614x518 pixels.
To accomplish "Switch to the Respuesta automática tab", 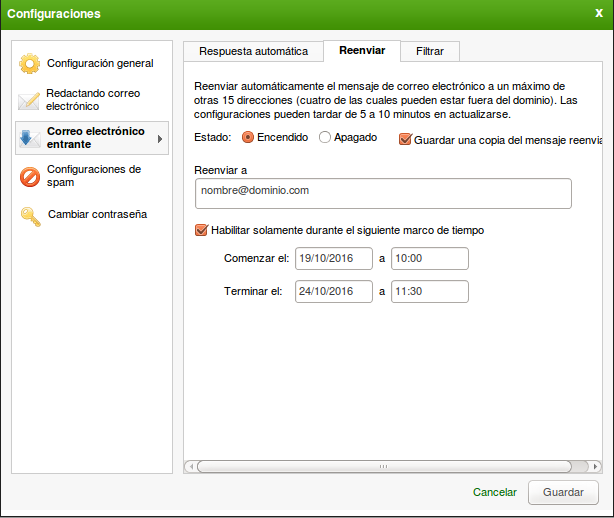I will coord(253,51).
